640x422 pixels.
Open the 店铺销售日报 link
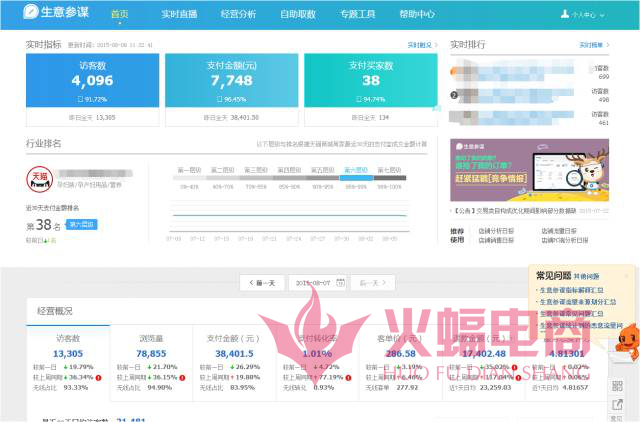tap(496, 240)
